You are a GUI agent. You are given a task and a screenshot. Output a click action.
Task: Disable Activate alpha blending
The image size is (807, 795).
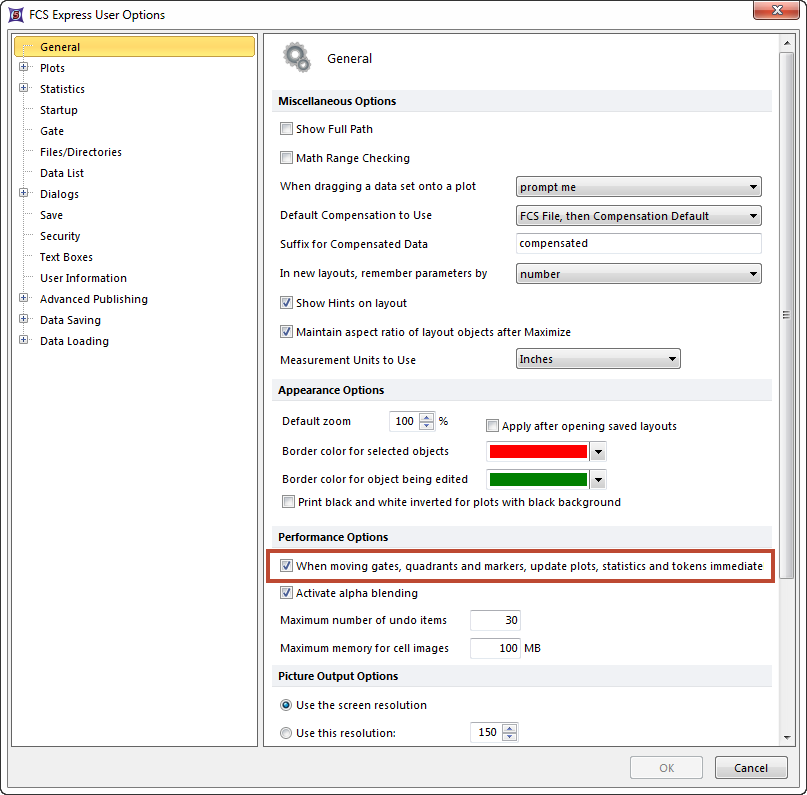point(287,593)
